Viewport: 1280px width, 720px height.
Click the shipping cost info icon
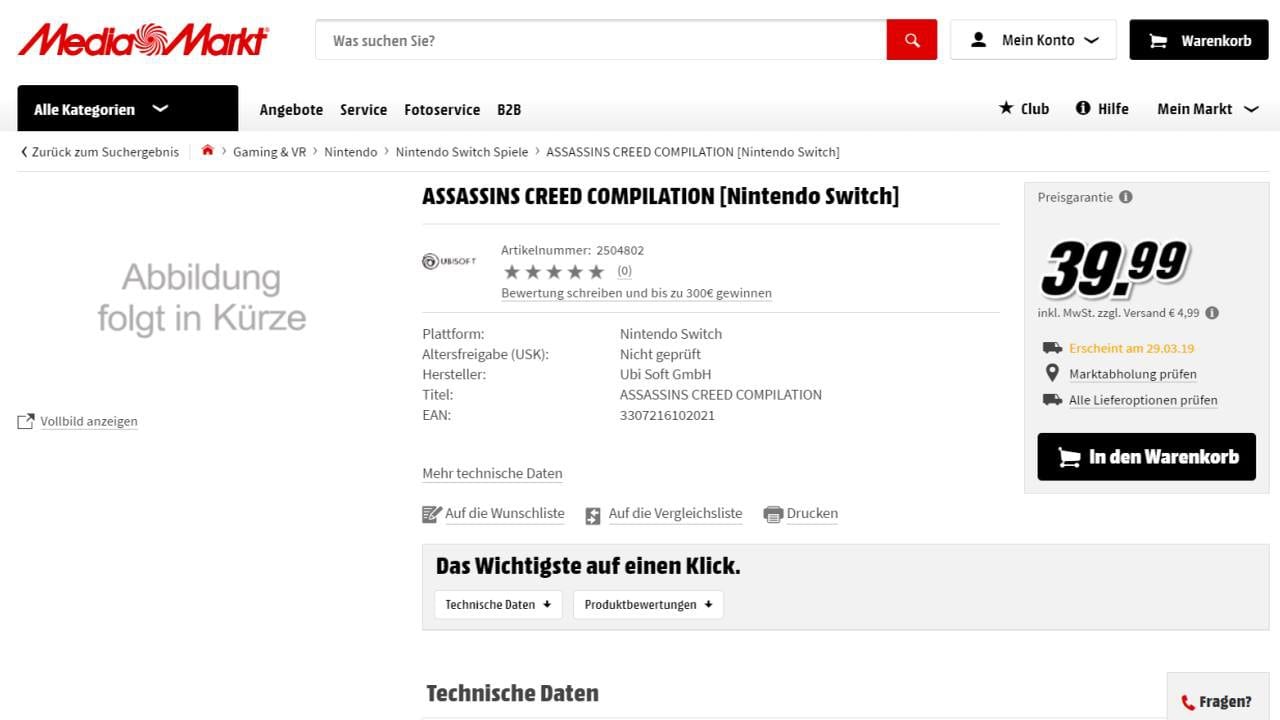(1212, 313)
